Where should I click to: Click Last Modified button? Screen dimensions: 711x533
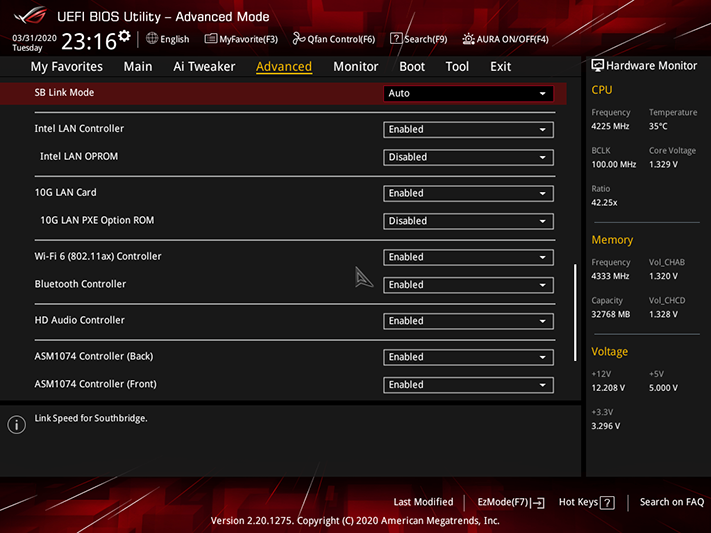coord(423,502)
